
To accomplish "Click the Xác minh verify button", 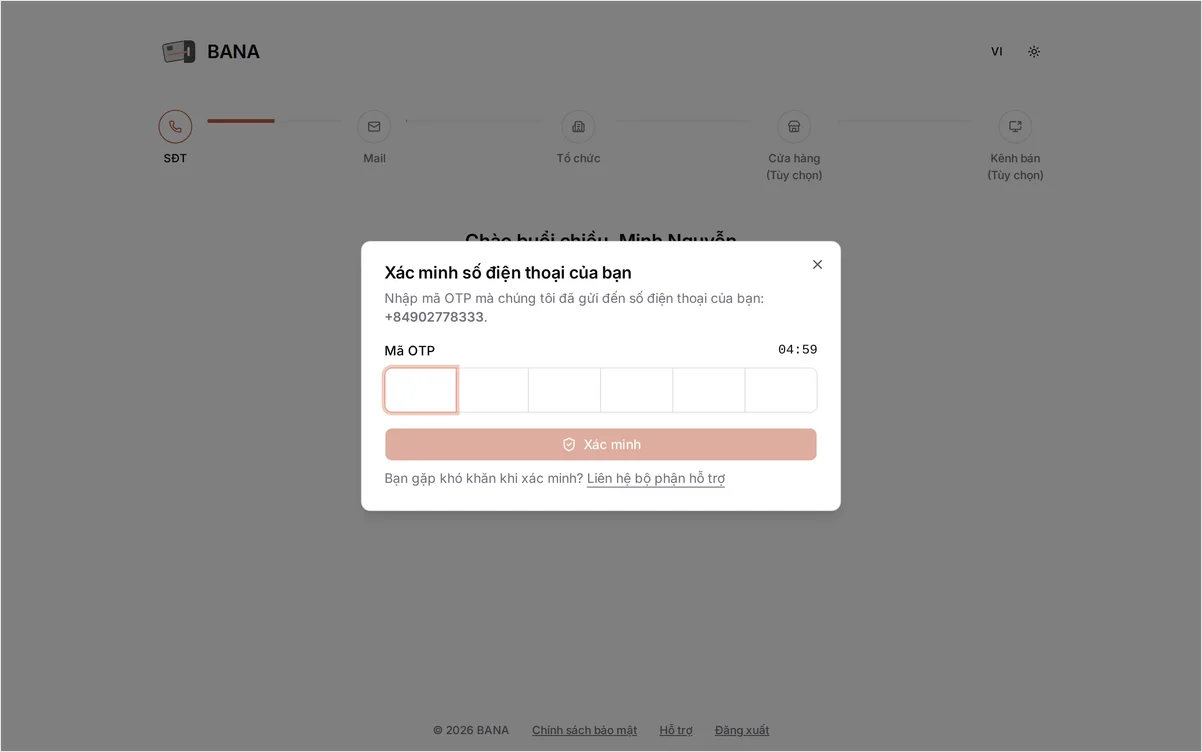I will coord(601,445).
